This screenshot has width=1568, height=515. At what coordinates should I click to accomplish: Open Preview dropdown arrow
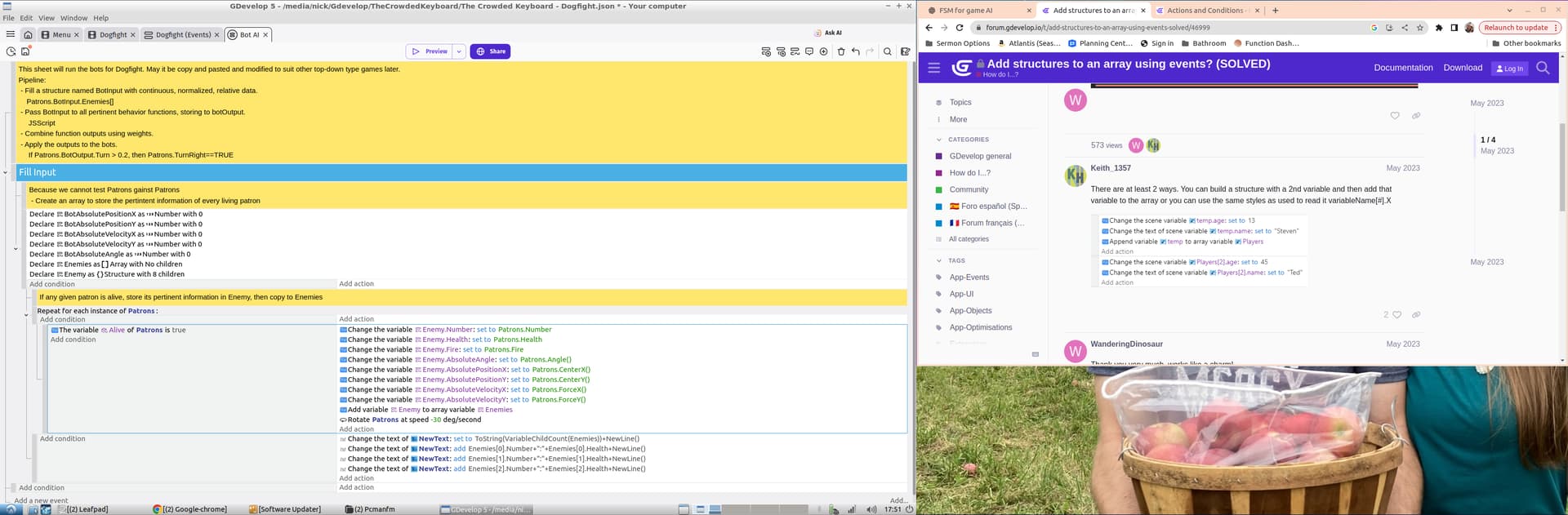pyautogui.click(x=459, y=51)
